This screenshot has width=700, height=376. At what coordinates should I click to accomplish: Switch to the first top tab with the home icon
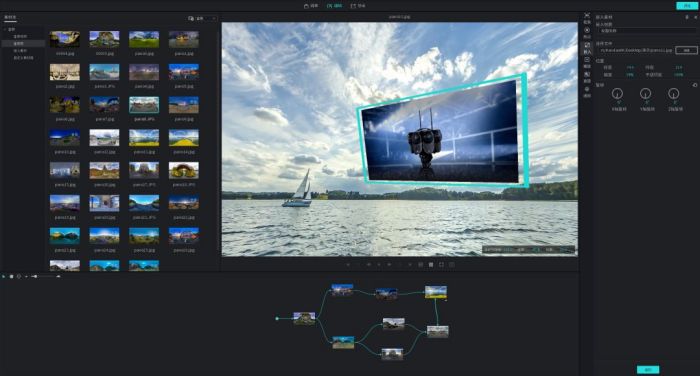coord(311,6)
